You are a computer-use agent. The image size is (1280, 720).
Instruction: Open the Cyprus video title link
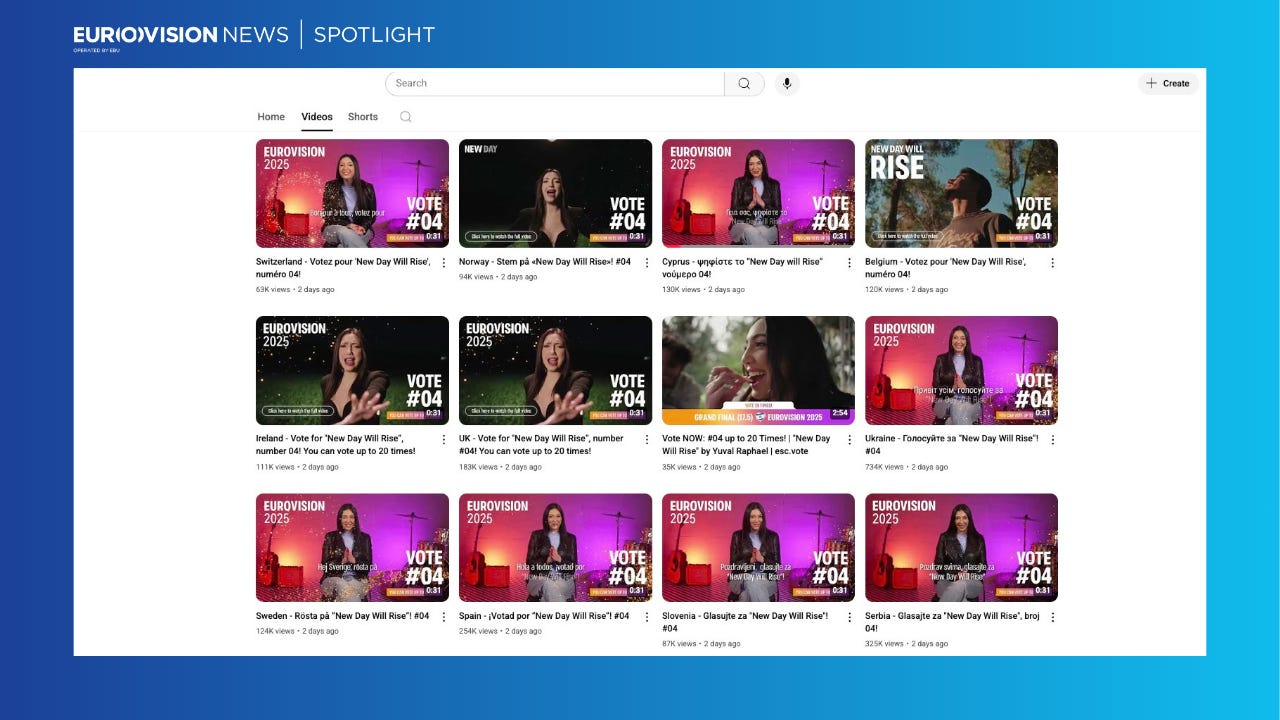tap(742, 268)
